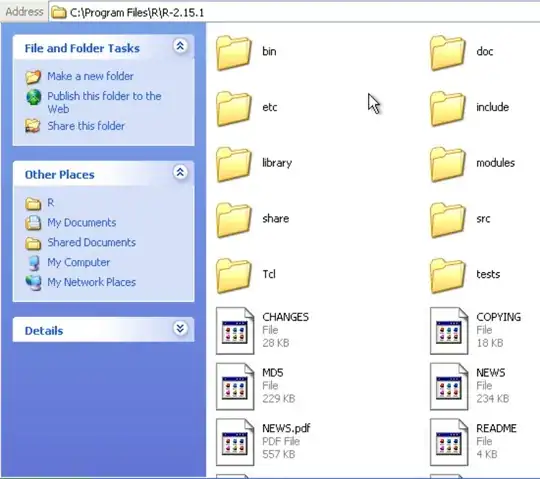Click the My Computer icon

pyautogui.click(x=34, y=263)
